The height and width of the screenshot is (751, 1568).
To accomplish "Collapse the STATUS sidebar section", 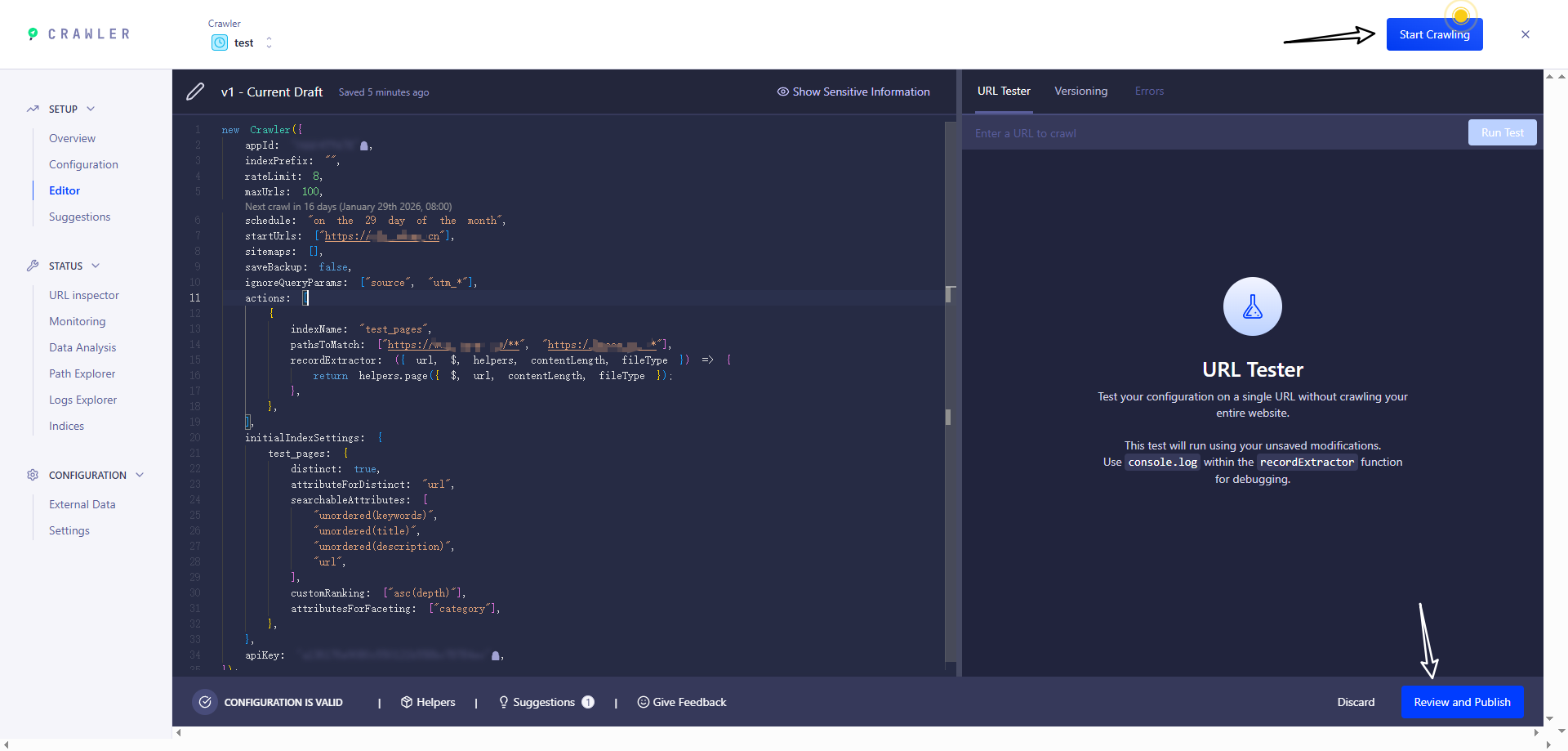I will [96, 266].
